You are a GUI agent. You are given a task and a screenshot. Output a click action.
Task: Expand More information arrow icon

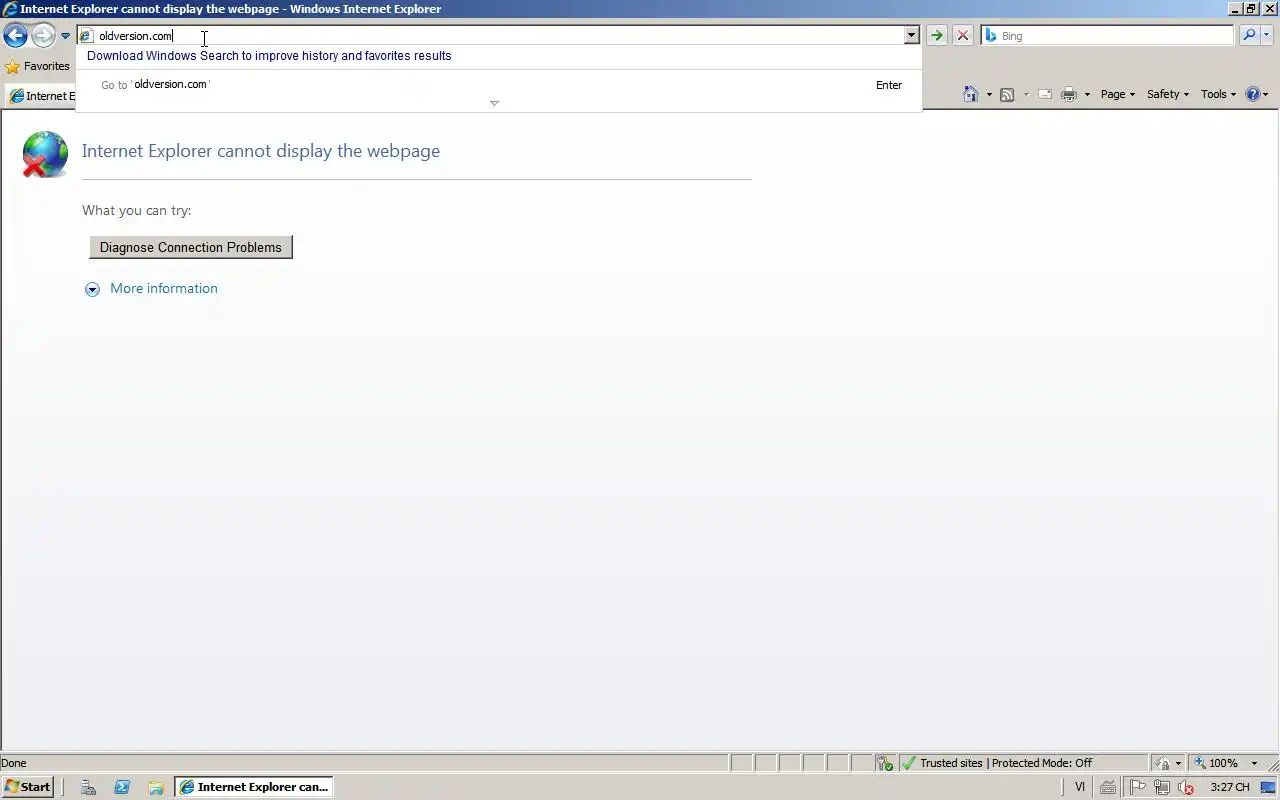click(x=92, y=289)
